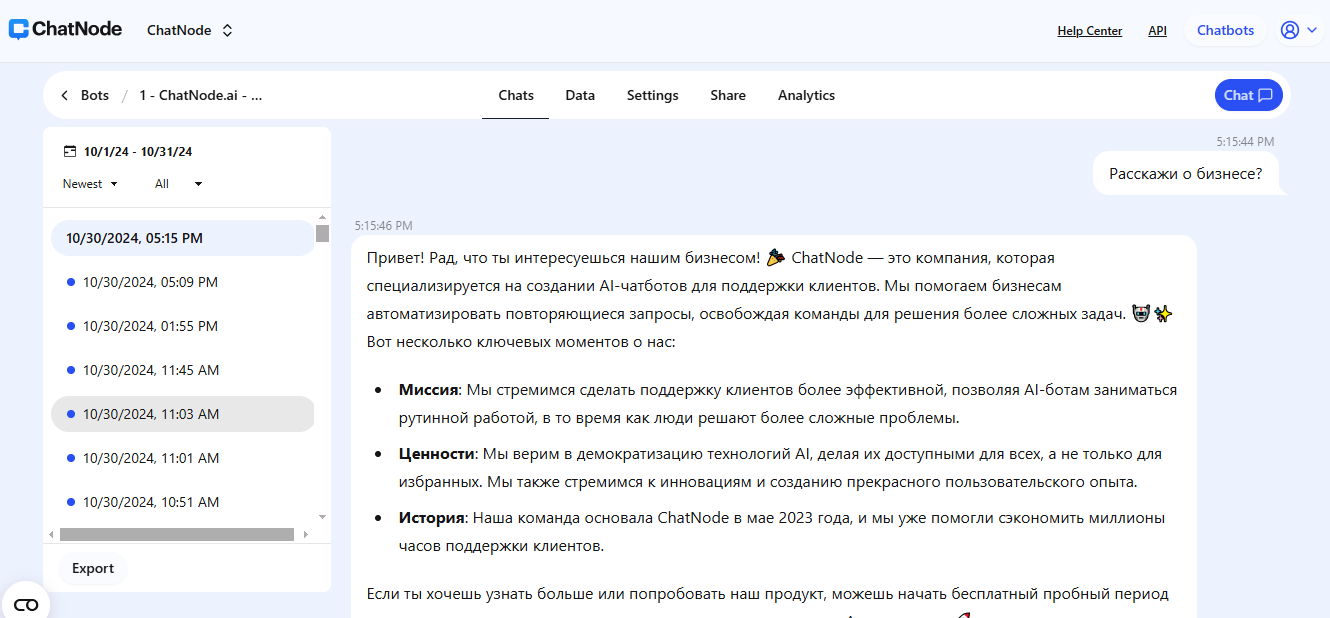This screenshot has width=1330, height=618.
Task: Open the Help Center link
Action: pos(1090,31)
